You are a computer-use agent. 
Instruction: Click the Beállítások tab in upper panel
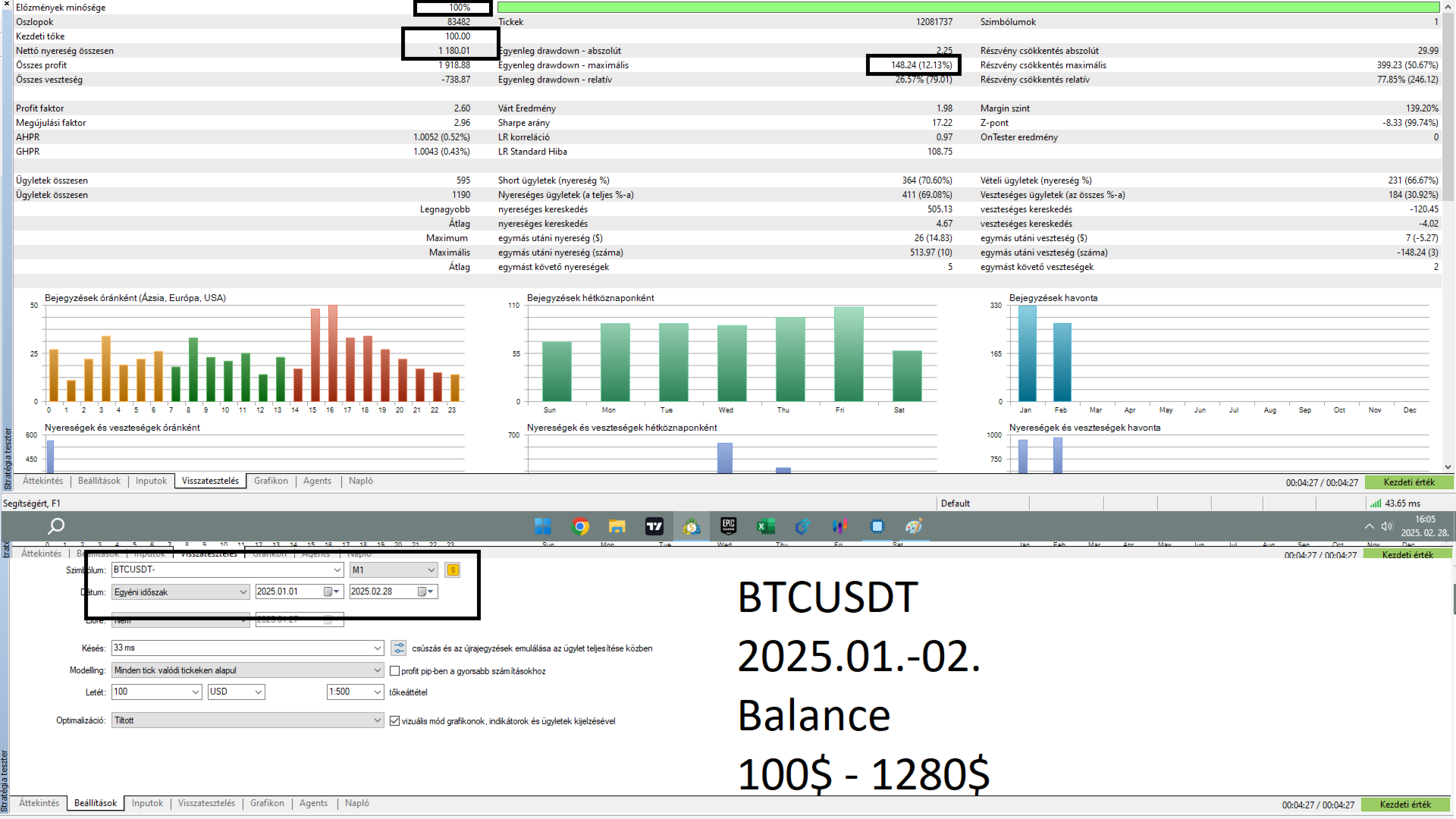coord(99,481)
